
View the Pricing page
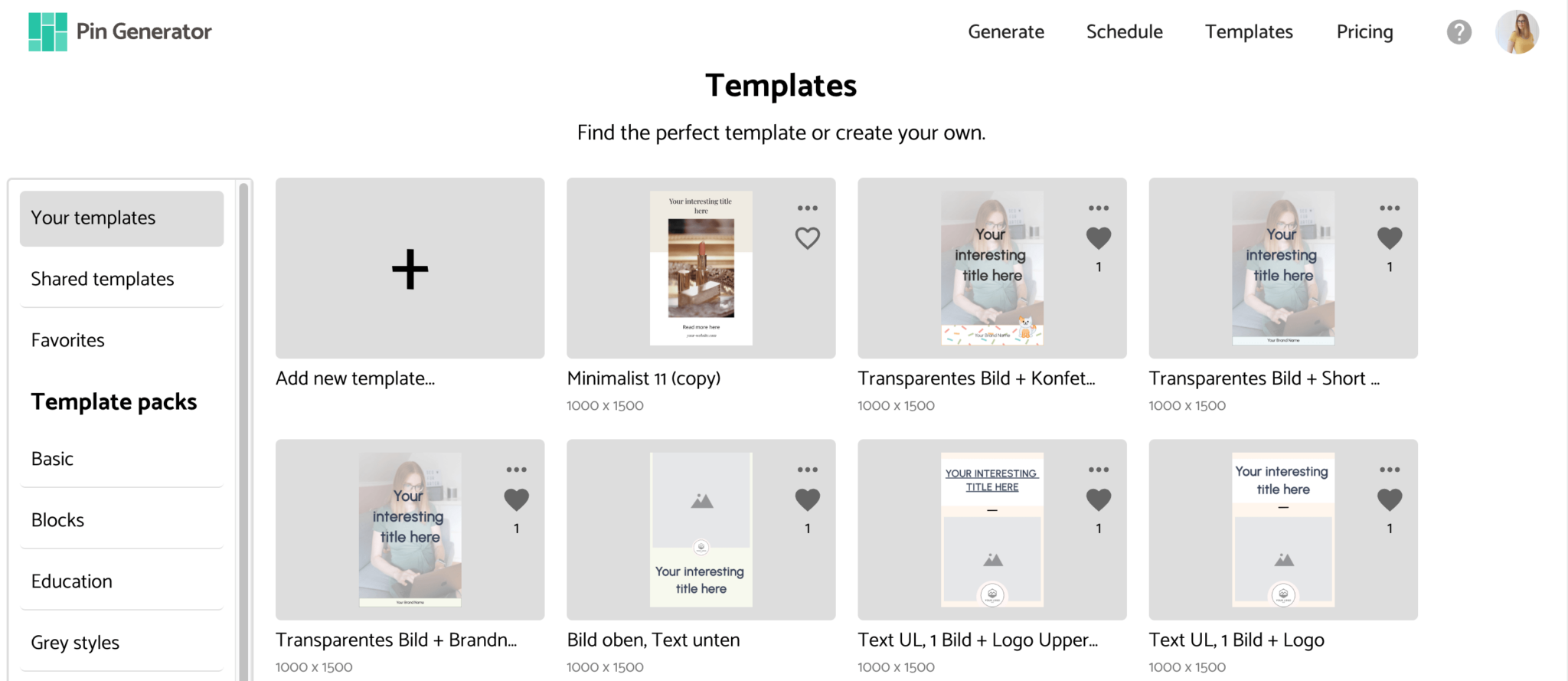[1364, 31]
